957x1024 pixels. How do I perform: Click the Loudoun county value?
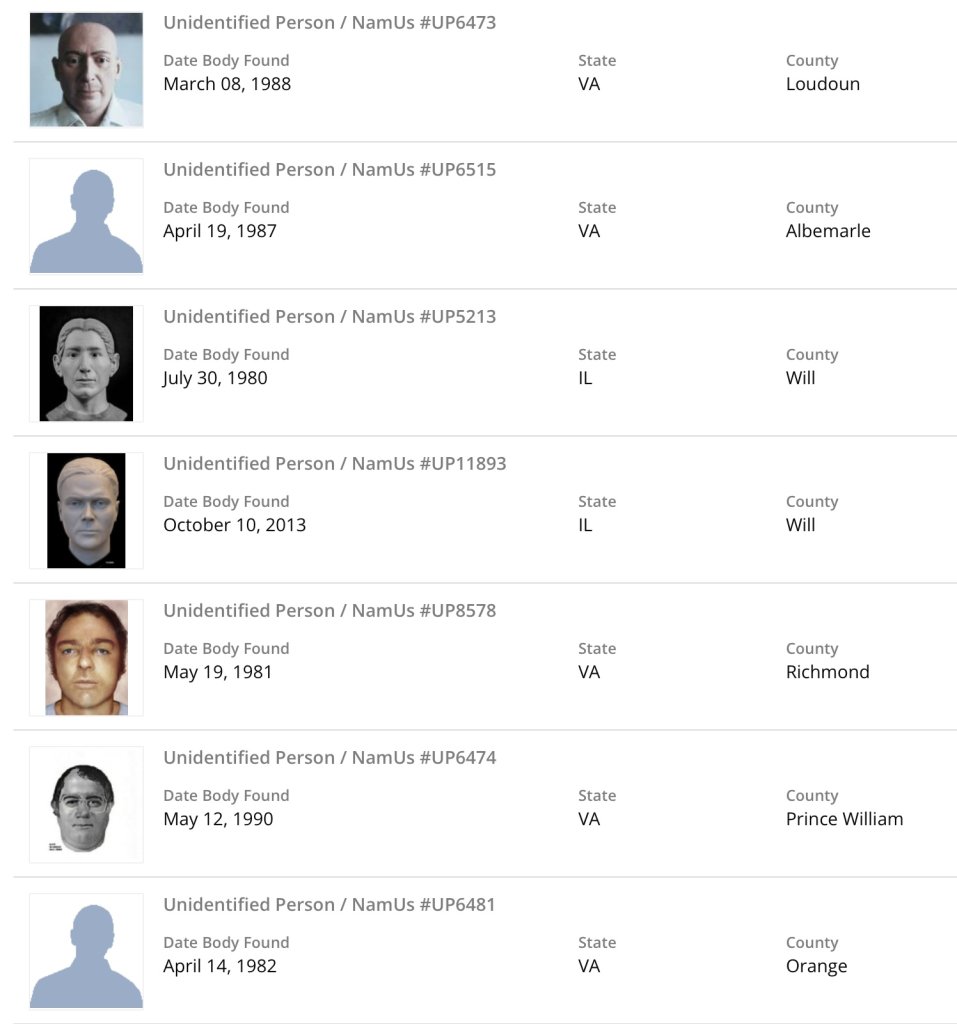coord(822,84)
